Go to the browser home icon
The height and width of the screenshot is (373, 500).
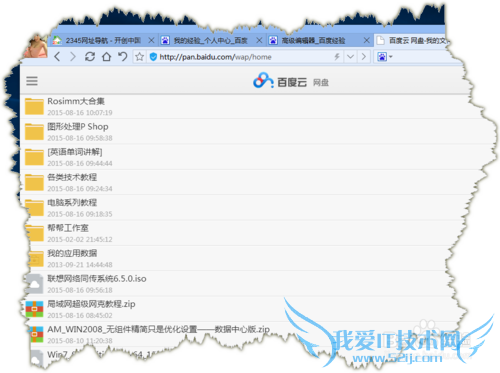pyautogui.click(x=106, y=57)
